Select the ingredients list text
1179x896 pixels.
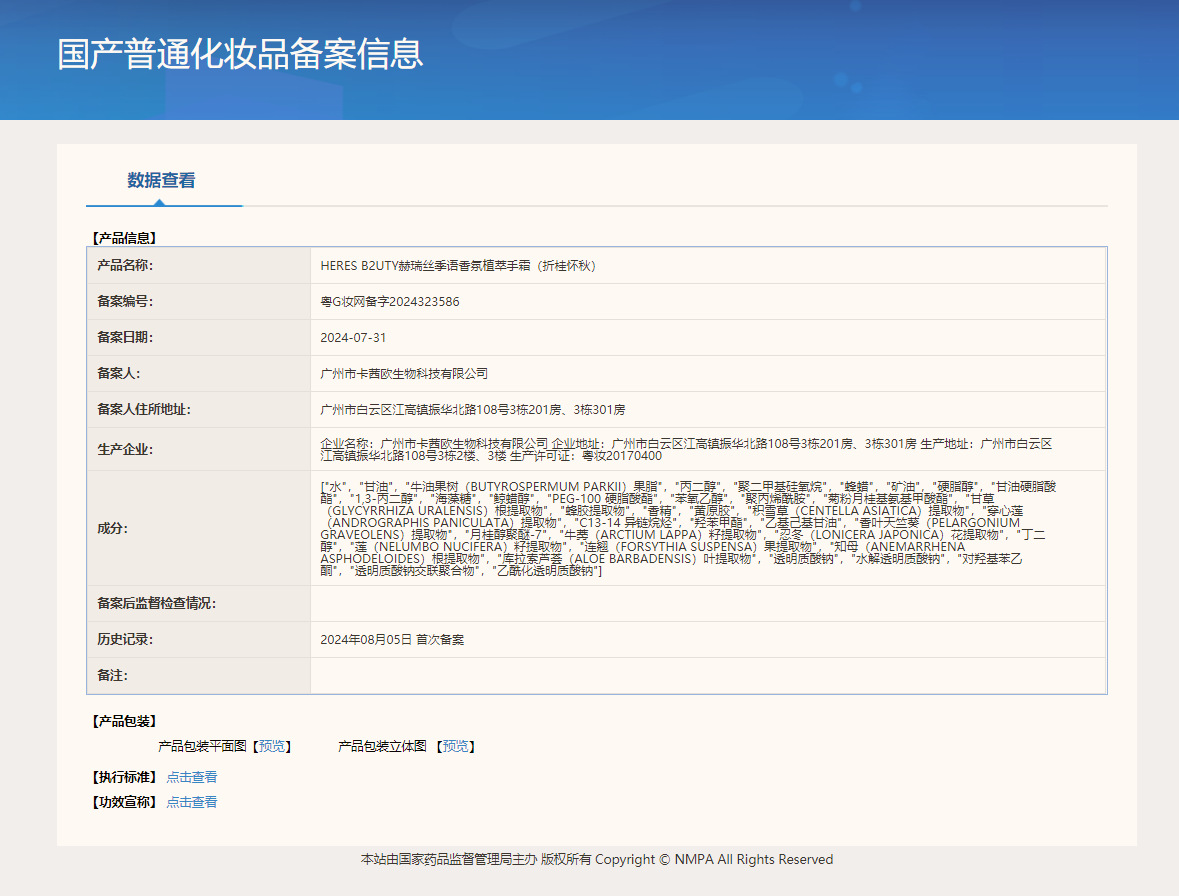click(688, 528)
